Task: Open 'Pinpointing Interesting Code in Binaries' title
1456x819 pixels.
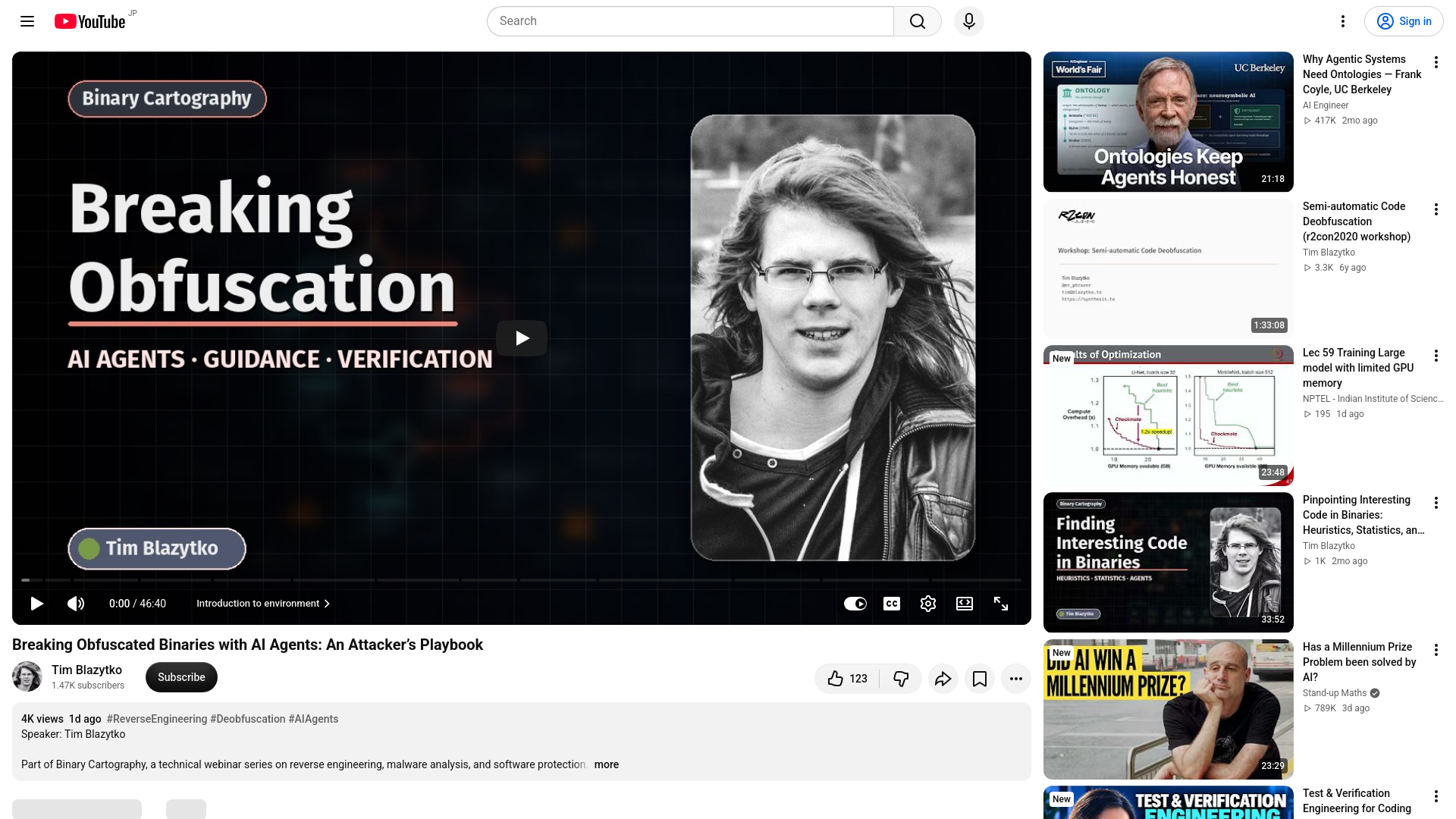Action: (1363, 515)
